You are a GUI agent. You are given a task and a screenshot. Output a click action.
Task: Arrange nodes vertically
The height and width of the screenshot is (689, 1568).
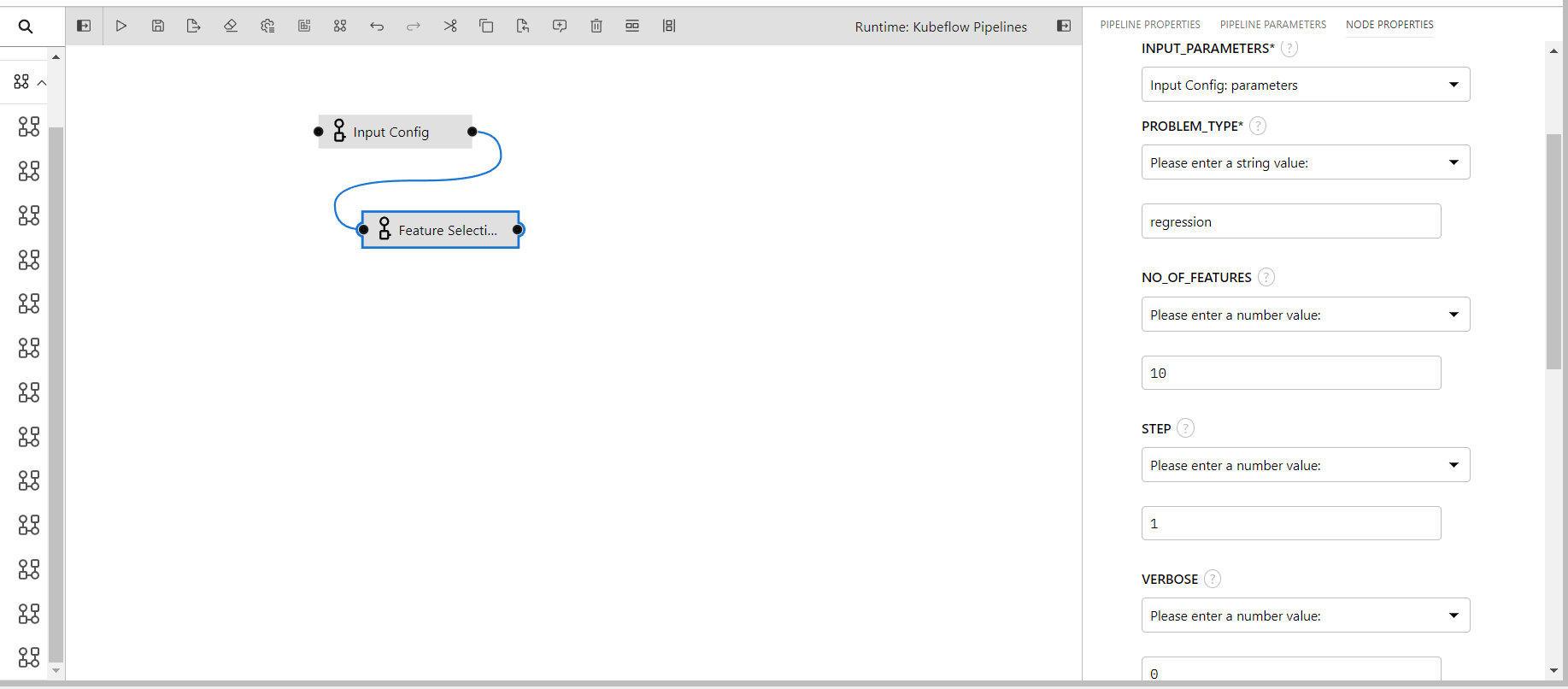[x=669, y=26]
